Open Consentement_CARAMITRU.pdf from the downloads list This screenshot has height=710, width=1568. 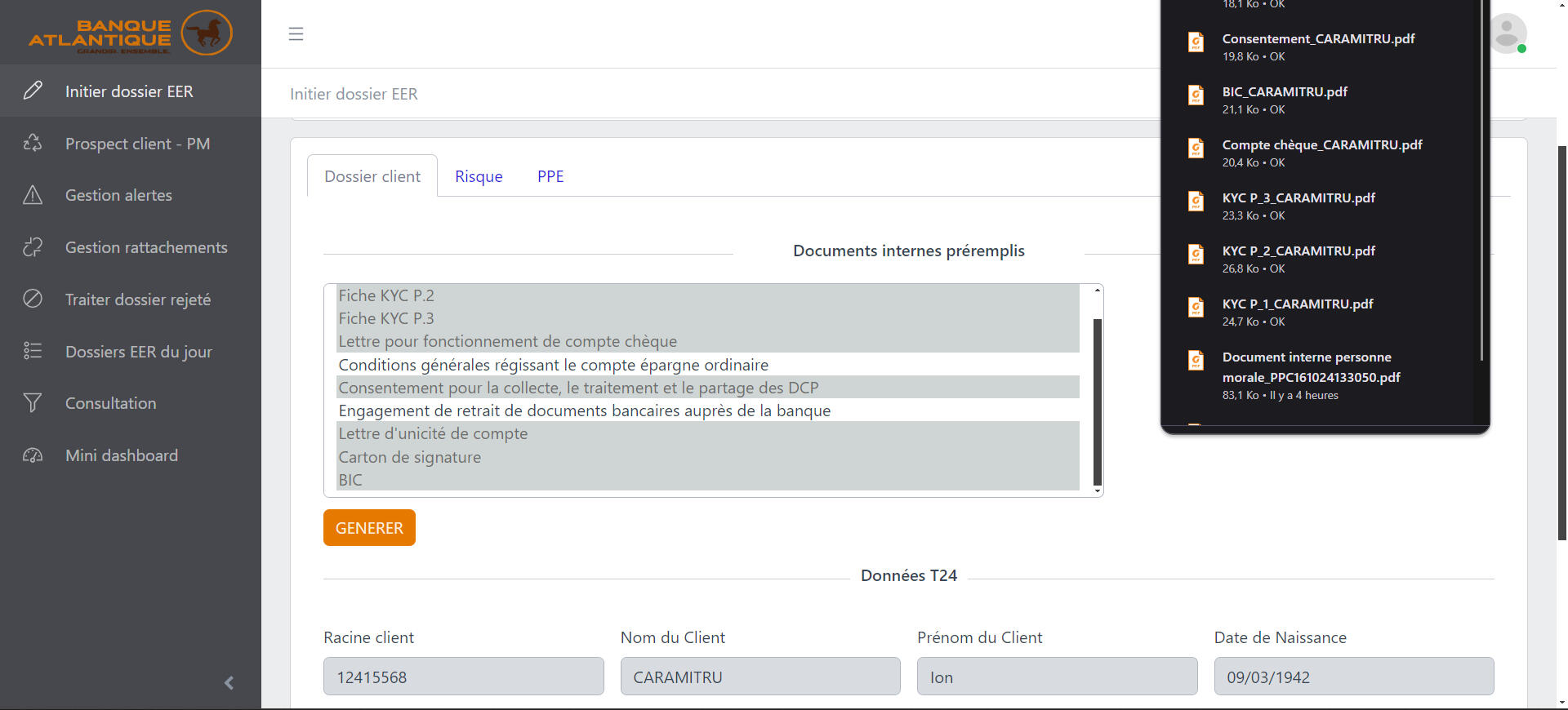1317,39
